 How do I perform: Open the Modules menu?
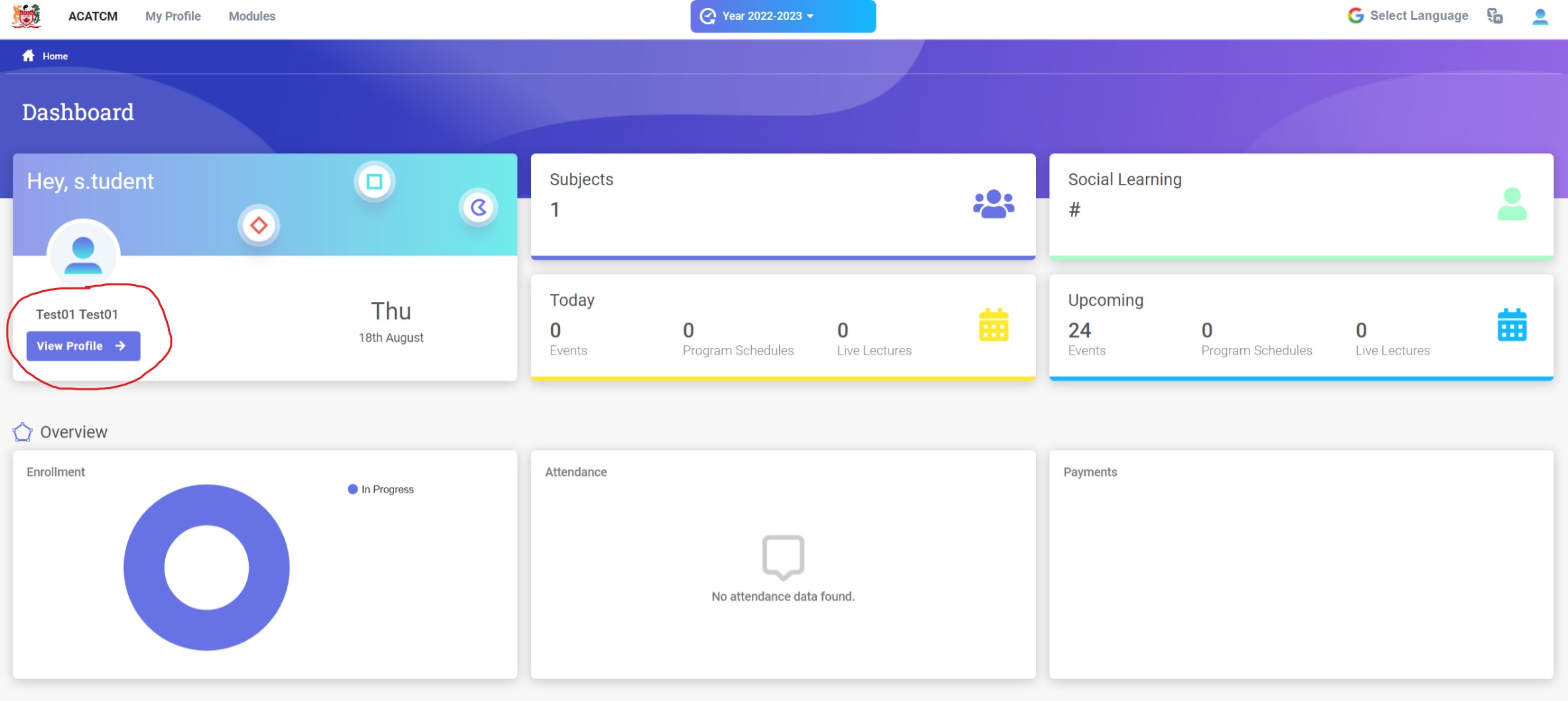point(252,16)
